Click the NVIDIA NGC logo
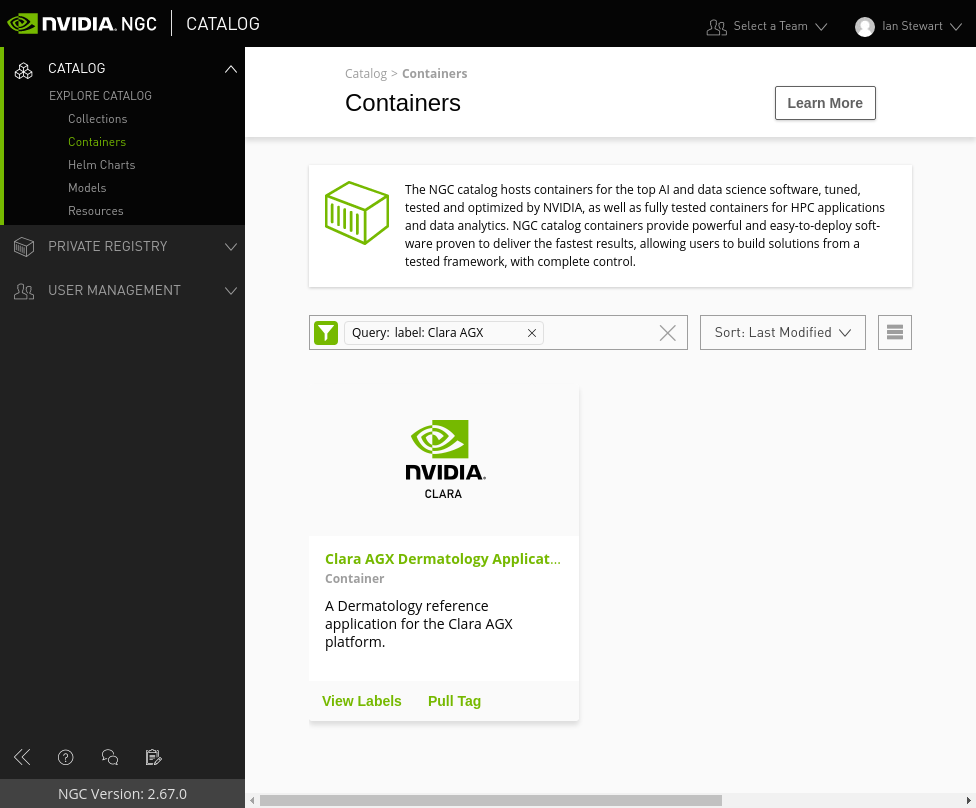Image resolution: width=976 pixels, height=808 pixels. [x=82, y=24]
